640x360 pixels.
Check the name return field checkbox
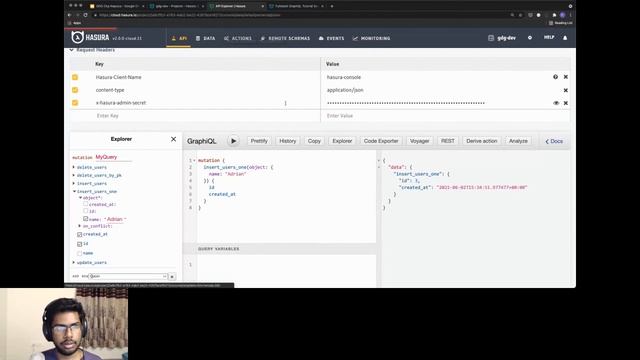coord(80,253)
